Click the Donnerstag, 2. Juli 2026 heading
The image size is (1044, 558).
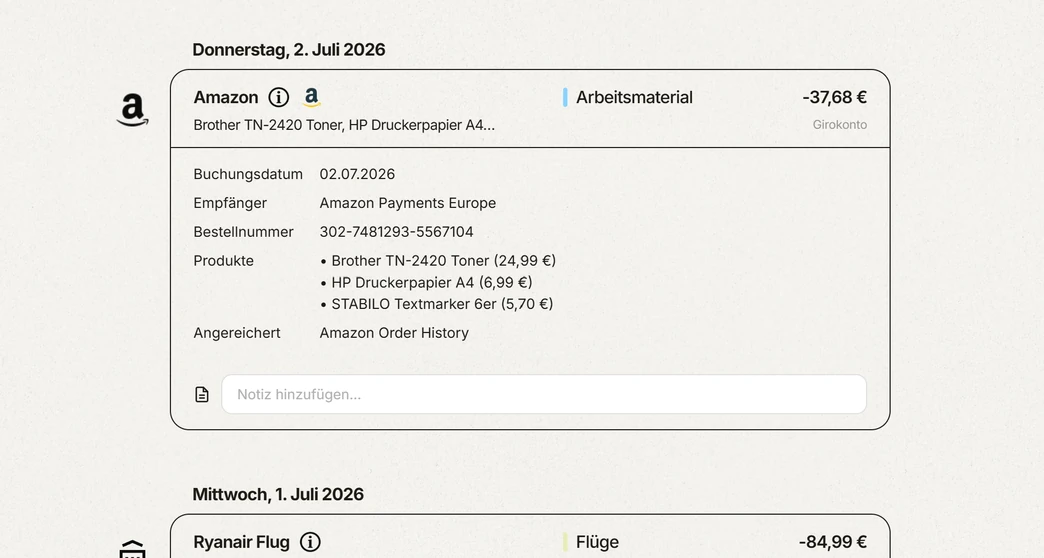[288, 50]
